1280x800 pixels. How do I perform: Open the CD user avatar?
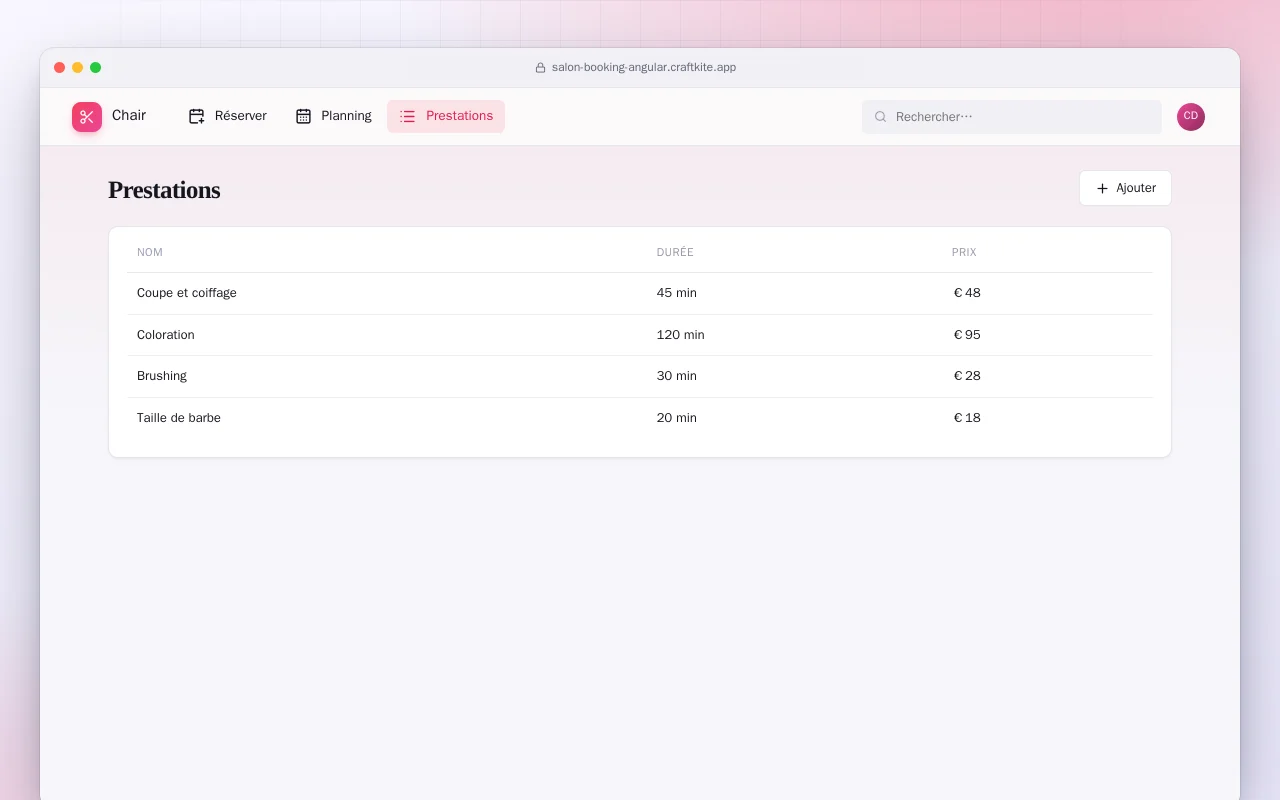(1191, 117)
